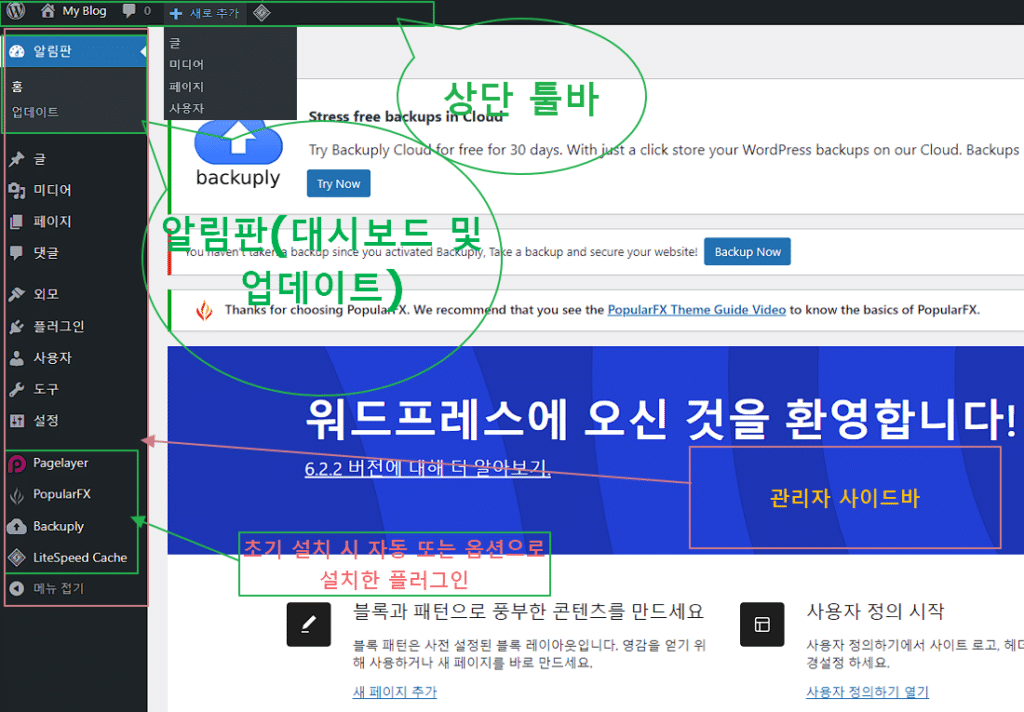Choose 미디어 in the 새로 추가 dropdown
The height and width of the screenshot is (712, 1024).
(x=187, y=64)
